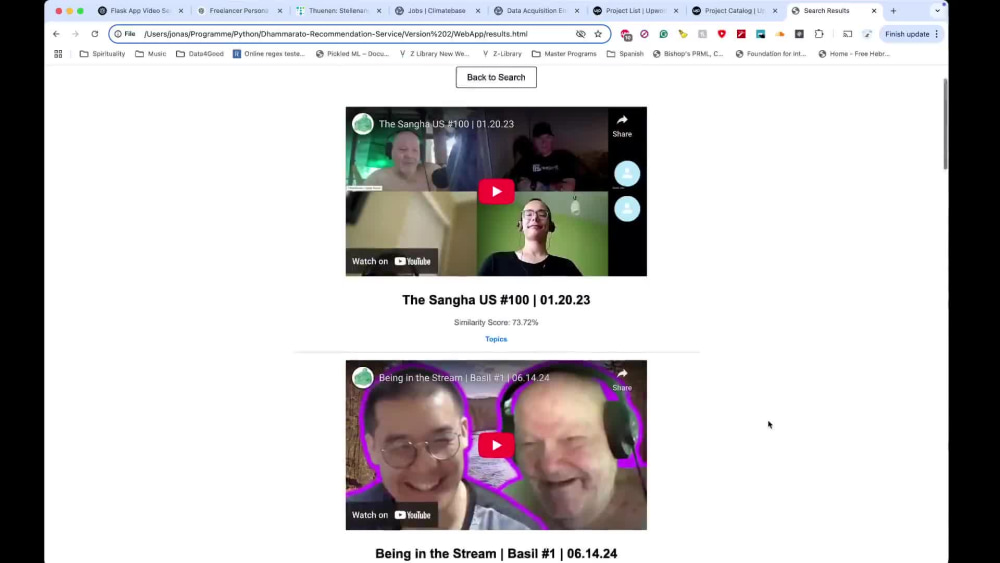Open the pink blocked-circle extension
The width and height of the screenshot is (1000, 563).
tap(644, 34)
